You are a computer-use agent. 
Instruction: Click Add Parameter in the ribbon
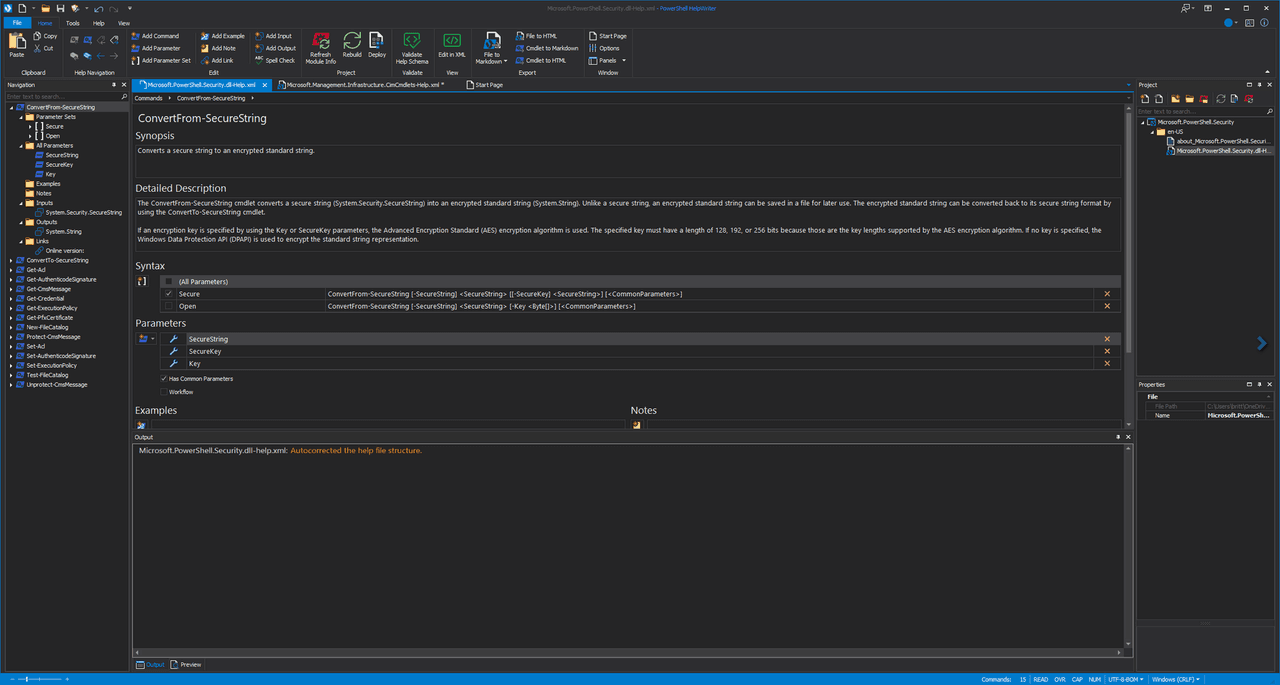pyautogui.click(x=156, y=48)
